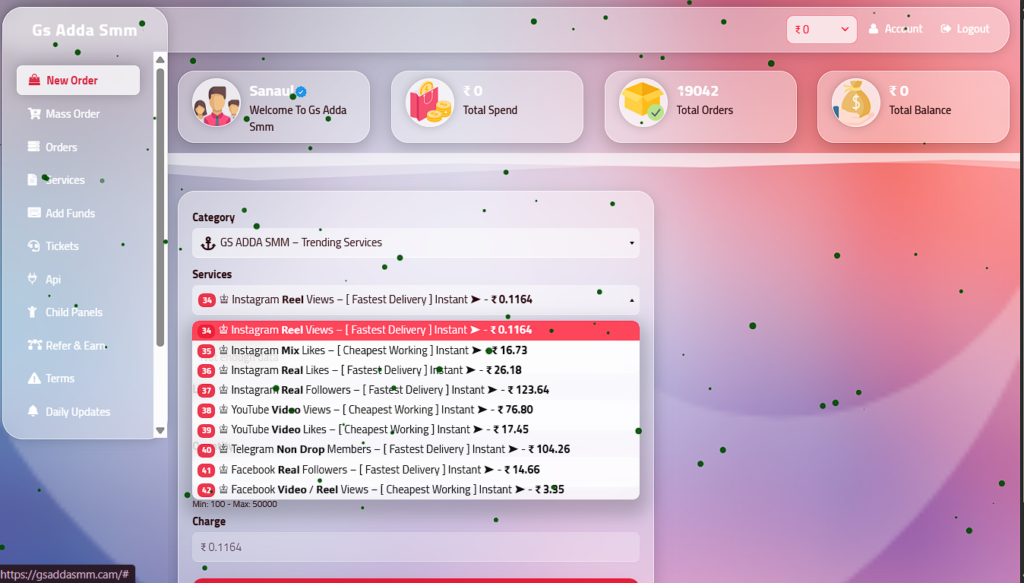Click the Total Orders box icon
This screenshot has height=583, width=1024.
(642, 102)
